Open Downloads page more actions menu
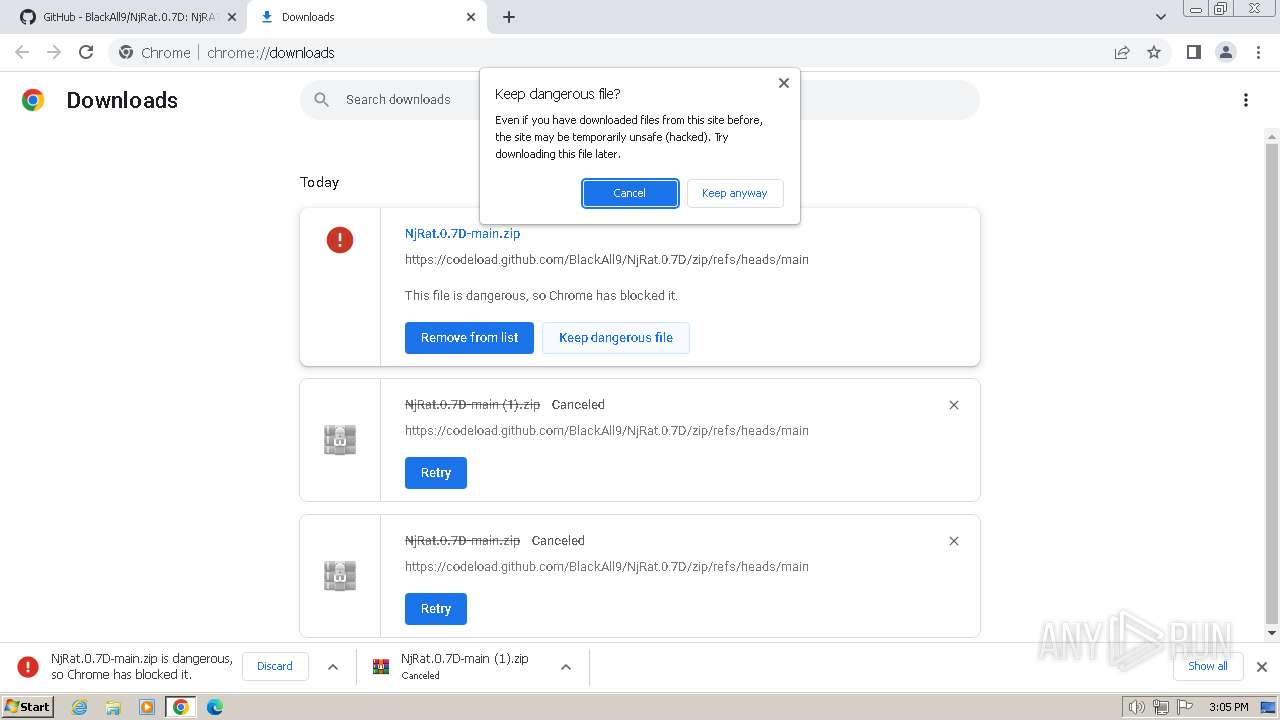 coord(1246,100)
